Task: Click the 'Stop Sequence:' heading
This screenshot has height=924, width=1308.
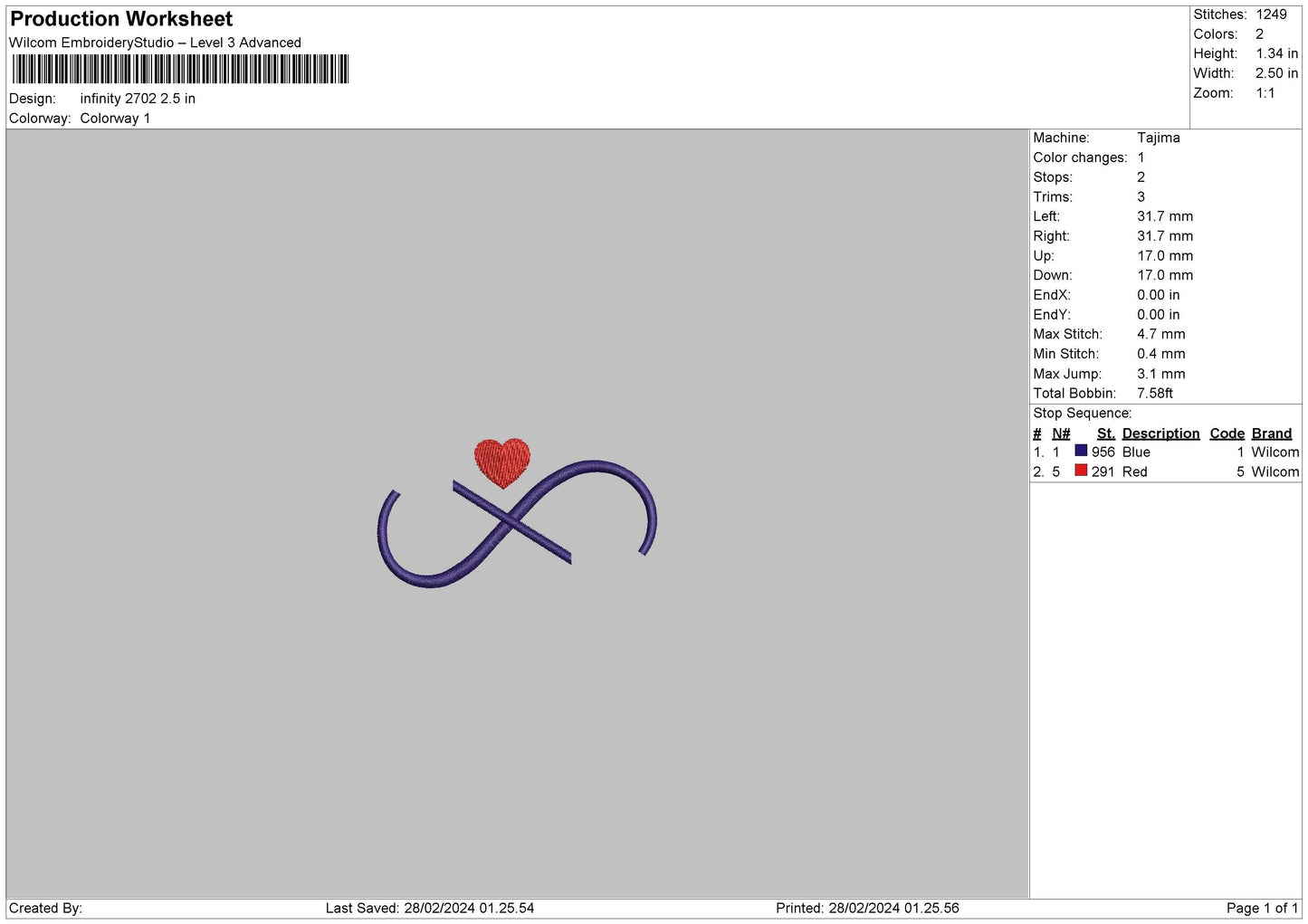Action: coord(1082,414)
